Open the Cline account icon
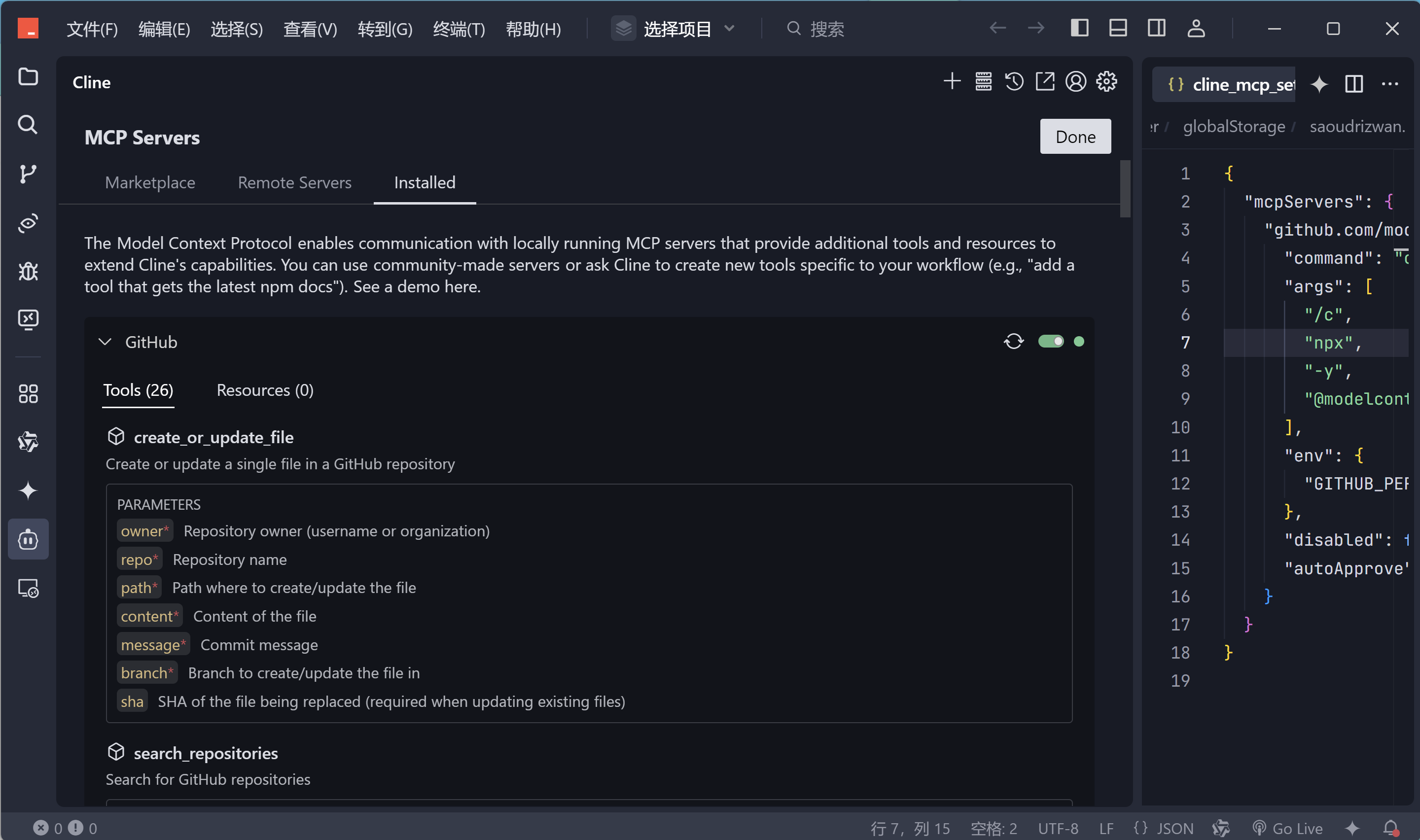The image size is (1420, 840). click(1075, 81)
